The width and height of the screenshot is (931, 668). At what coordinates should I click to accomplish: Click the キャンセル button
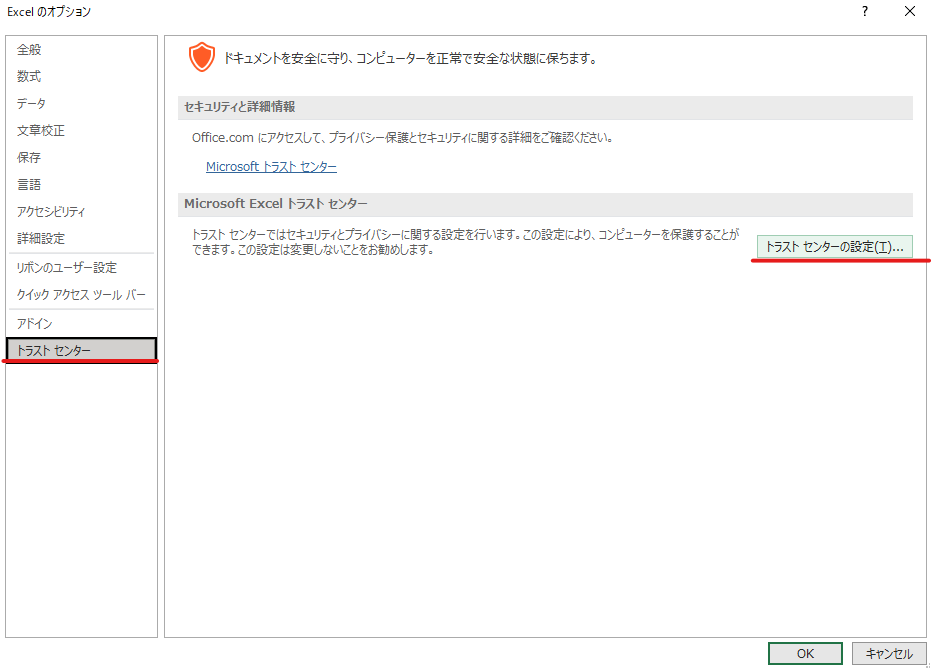coord(889,653)
